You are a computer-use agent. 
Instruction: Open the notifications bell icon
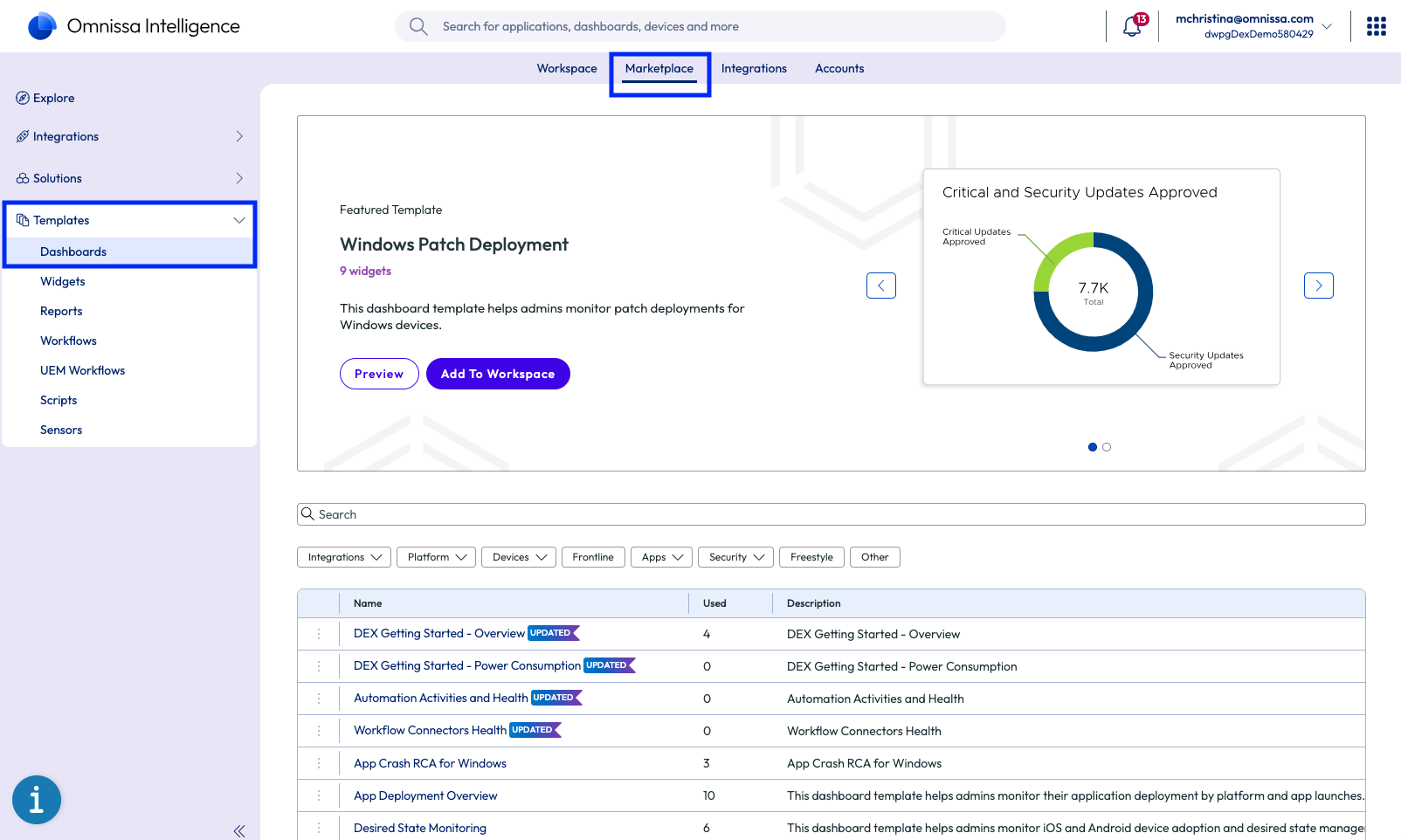(1132, 26)
